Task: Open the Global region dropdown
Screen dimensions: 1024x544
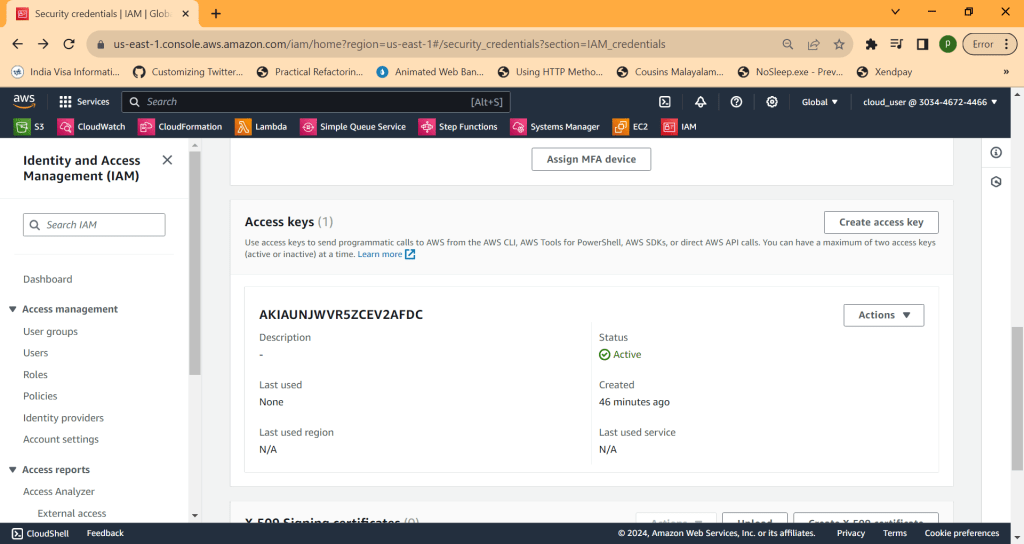Action: coord(820,102)
